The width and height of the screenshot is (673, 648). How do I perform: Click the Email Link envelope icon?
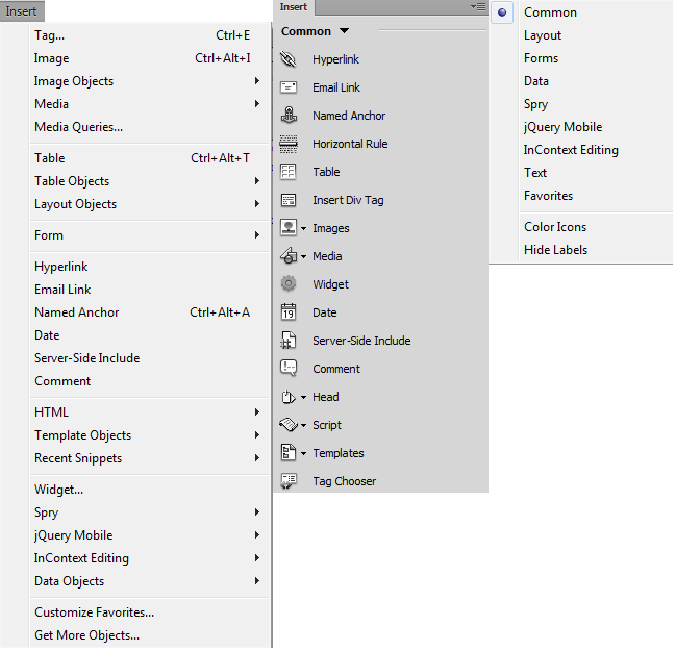pyautogui.click(x=289, y=88)
